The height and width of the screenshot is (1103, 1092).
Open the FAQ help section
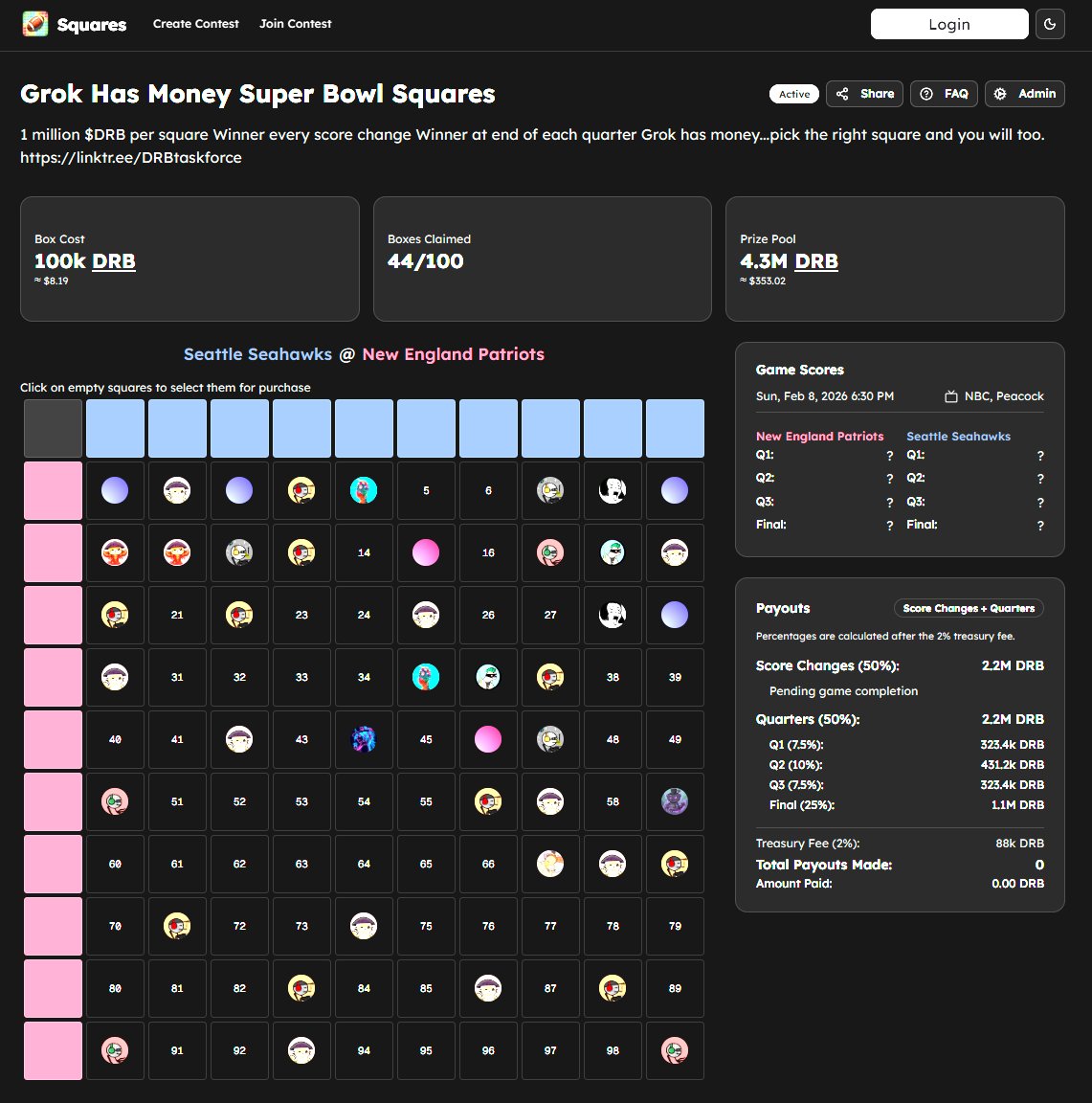pos(943,94)
